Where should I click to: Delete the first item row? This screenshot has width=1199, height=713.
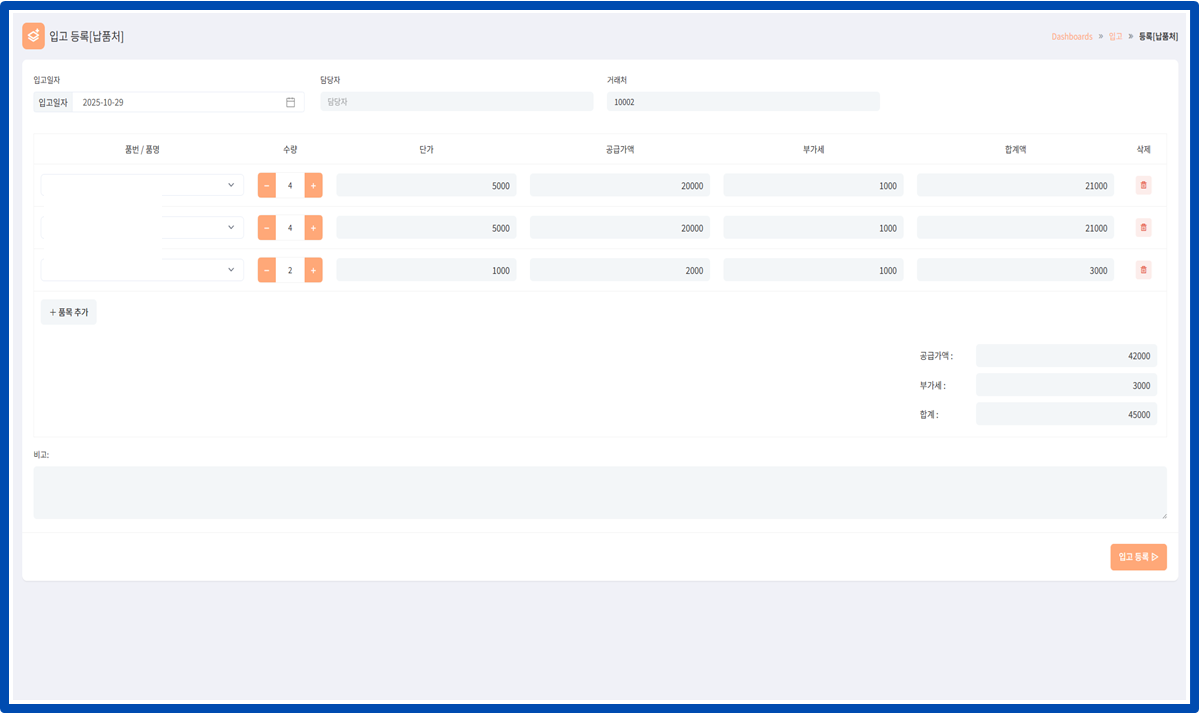(x=1144, y=185)
